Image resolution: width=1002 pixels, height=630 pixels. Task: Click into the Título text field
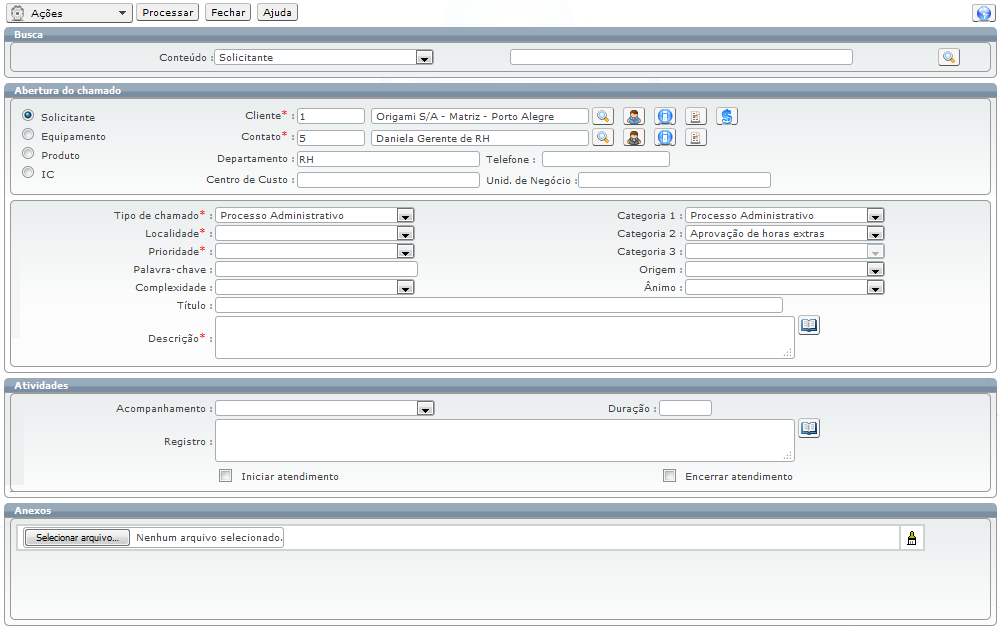click(498, 305)
